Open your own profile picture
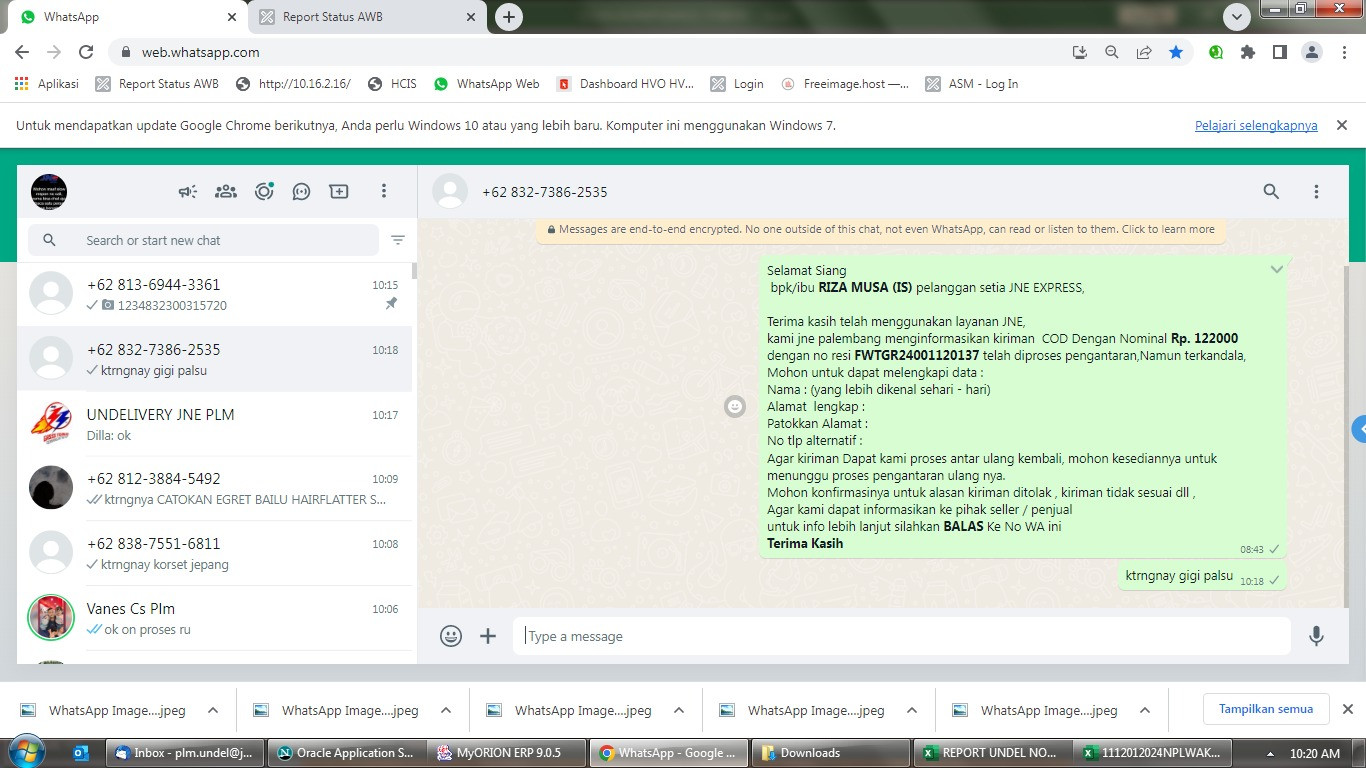The width and height of the screenshot is (1366, 768). pos(49,191)
